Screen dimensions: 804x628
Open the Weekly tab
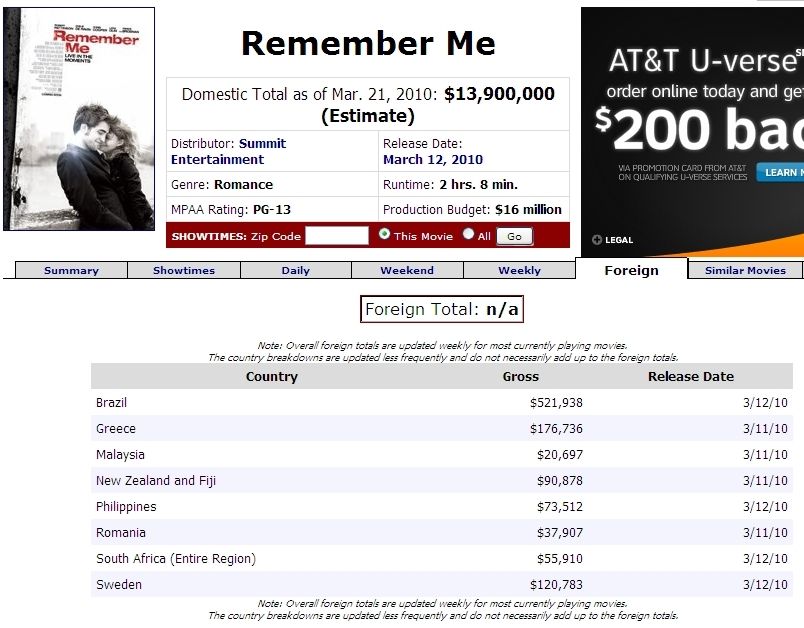click(x=519, y=270)
